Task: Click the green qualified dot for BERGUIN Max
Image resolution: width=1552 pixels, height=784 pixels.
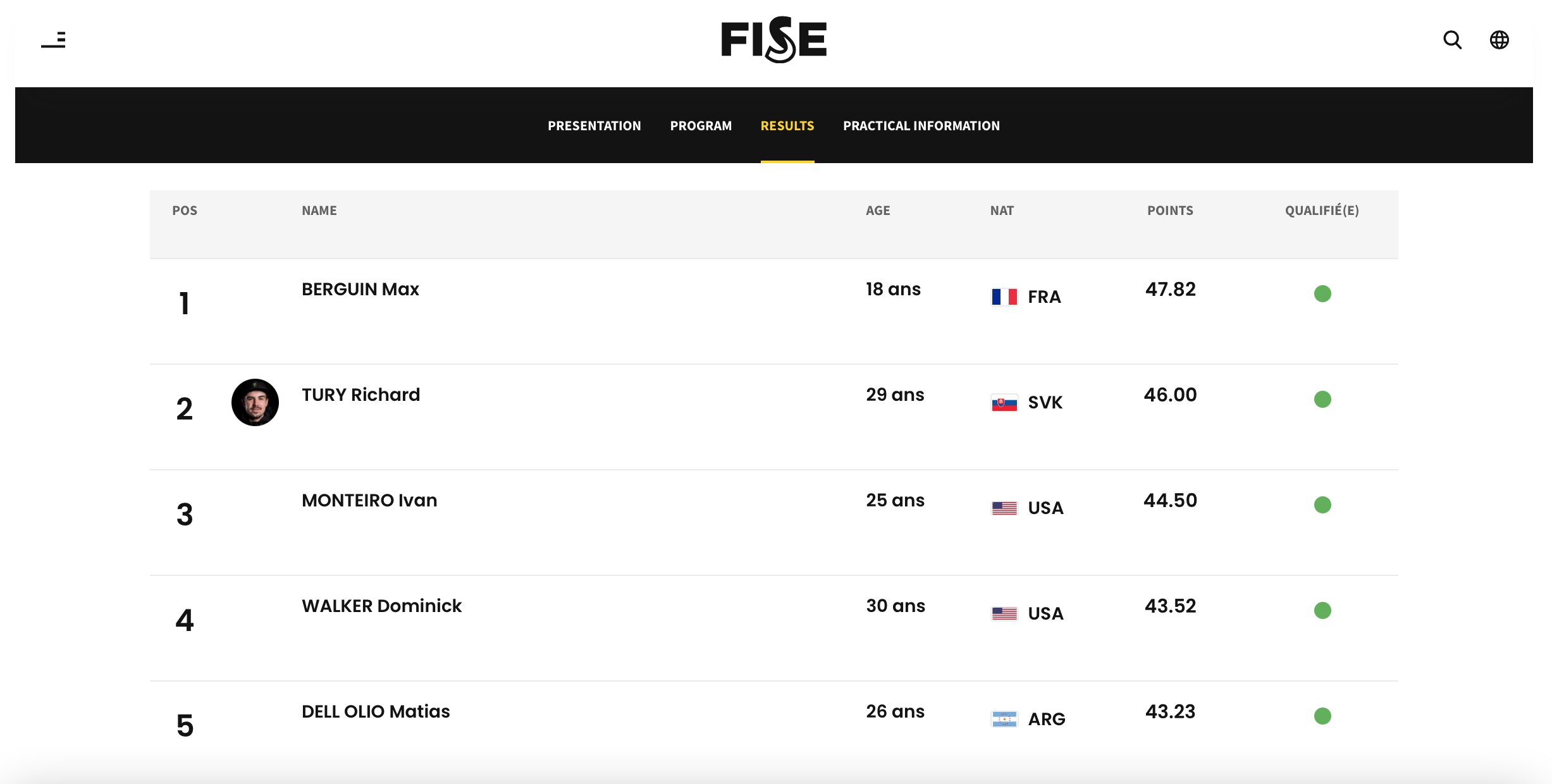Action: pos(1322,293)
